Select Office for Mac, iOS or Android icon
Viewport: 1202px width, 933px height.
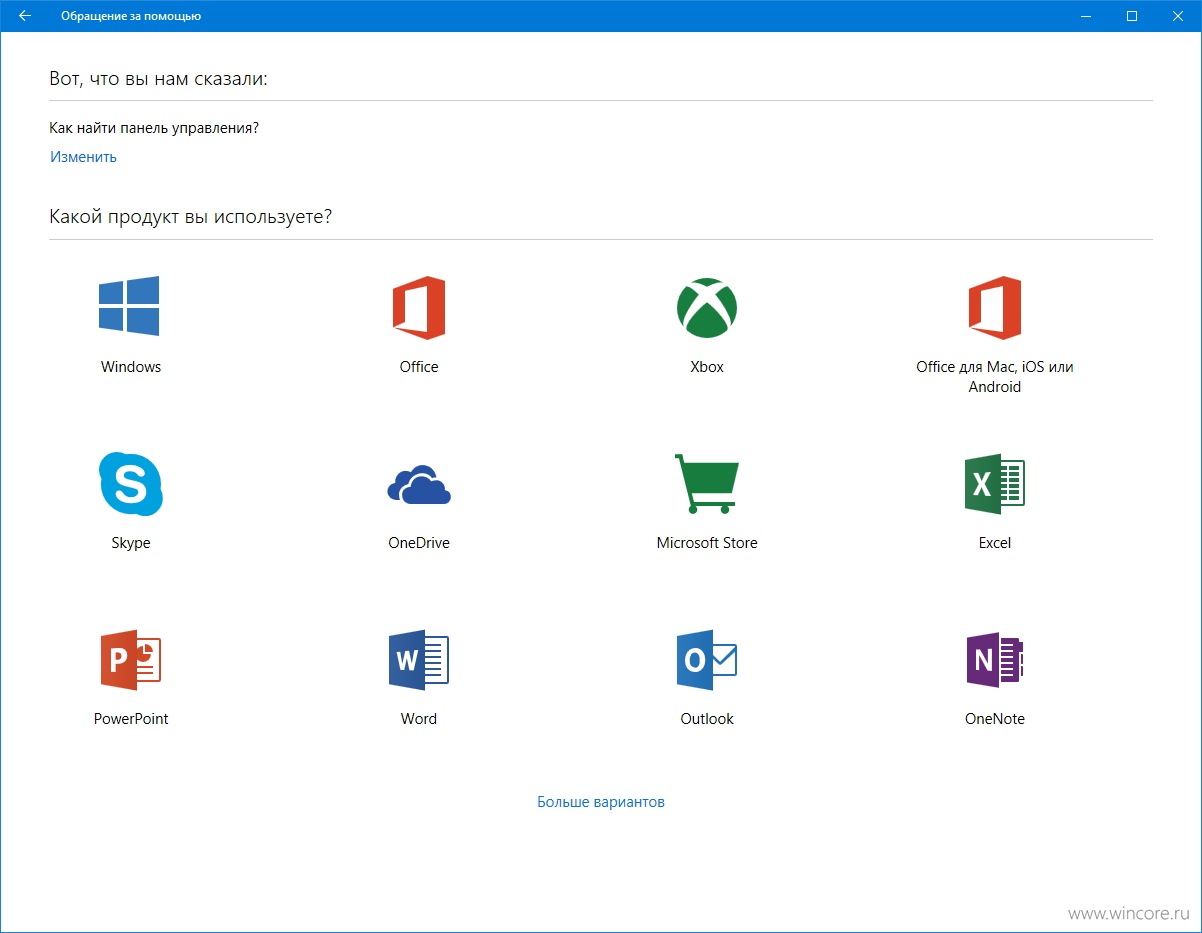point(995,308)
